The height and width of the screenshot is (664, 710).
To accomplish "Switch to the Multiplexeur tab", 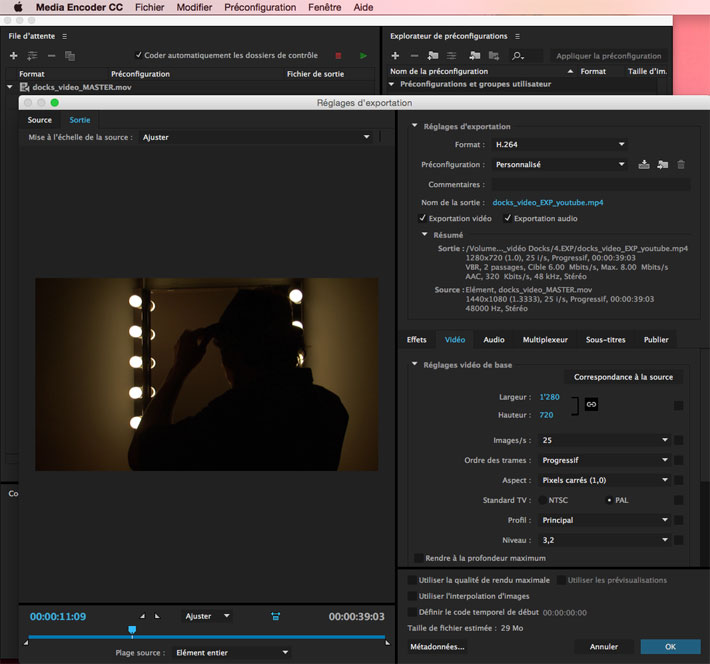I will [545, 340].
